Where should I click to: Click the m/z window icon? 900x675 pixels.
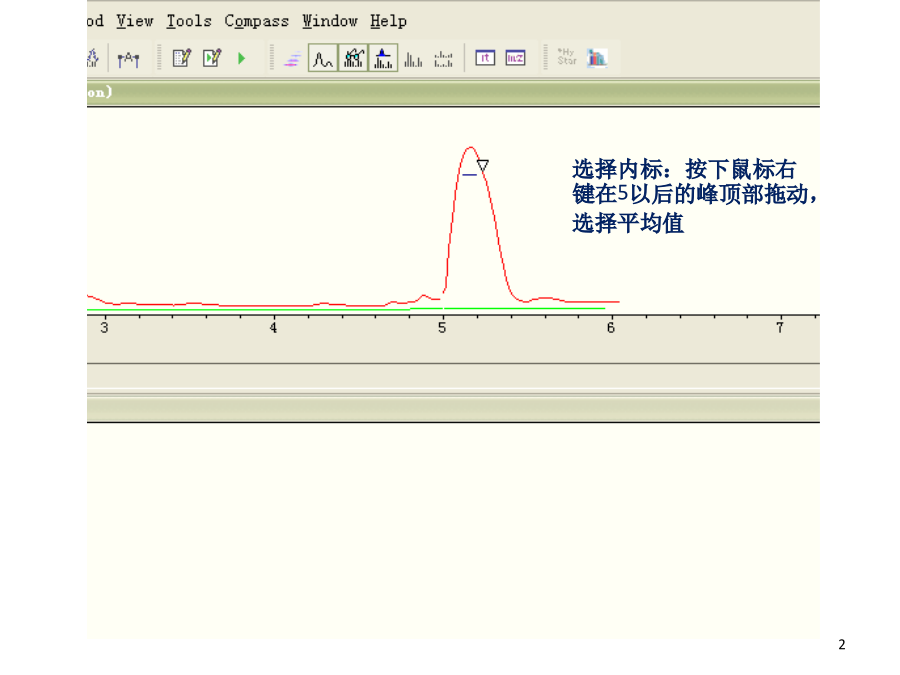click(515, 58)
